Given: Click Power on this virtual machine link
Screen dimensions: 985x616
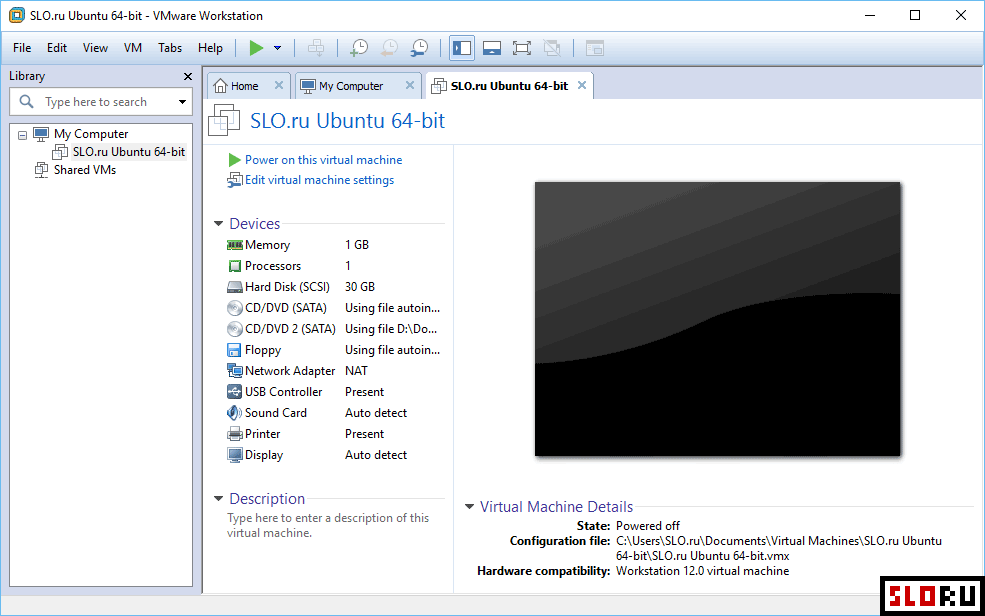Looking at the screenshot, I should coord(324,159).
